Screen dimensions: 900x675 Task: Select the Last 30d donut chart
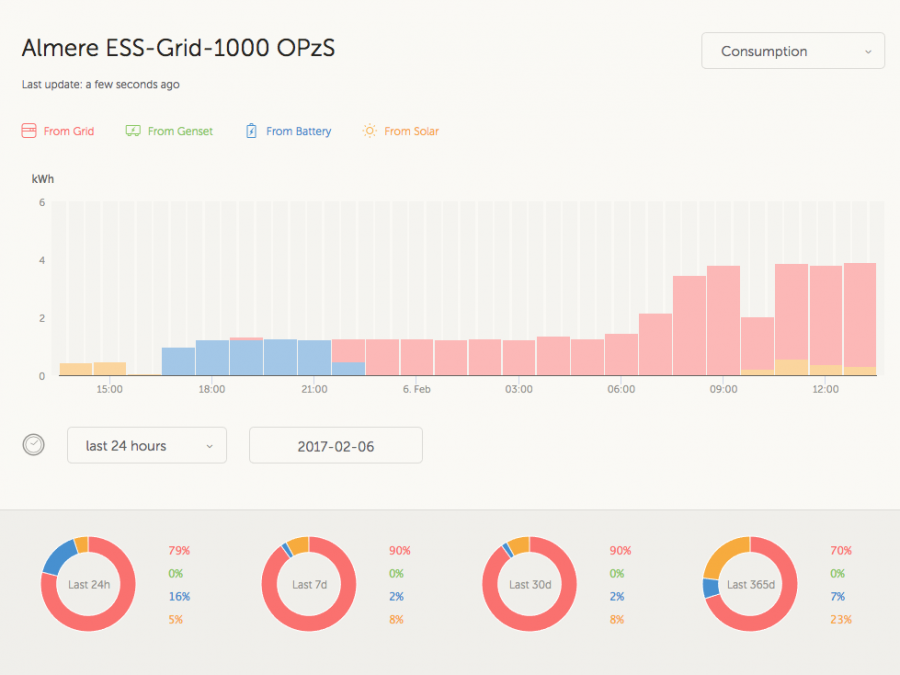coord(530,584)
